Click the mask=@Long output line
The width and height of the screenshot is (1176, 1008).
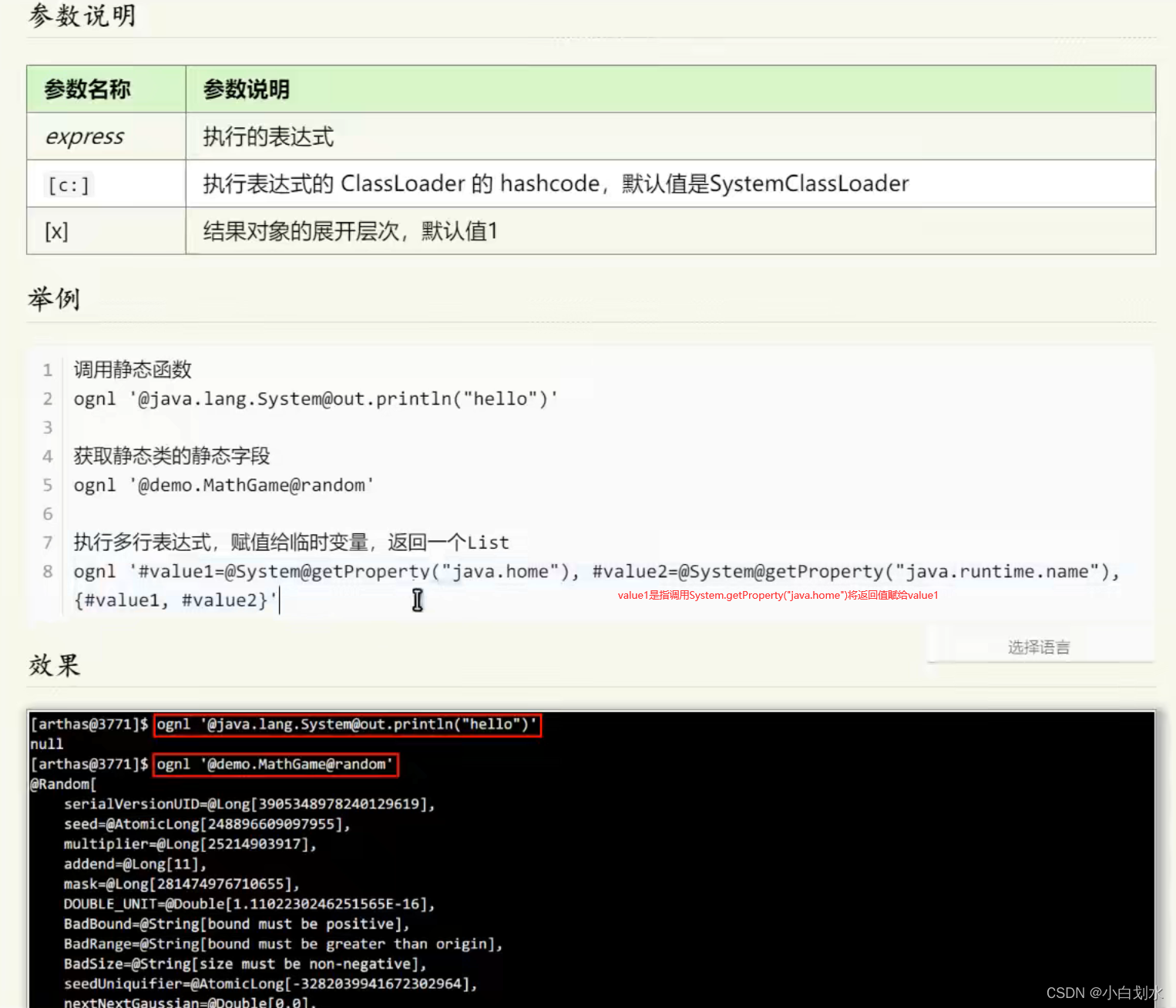182,885
